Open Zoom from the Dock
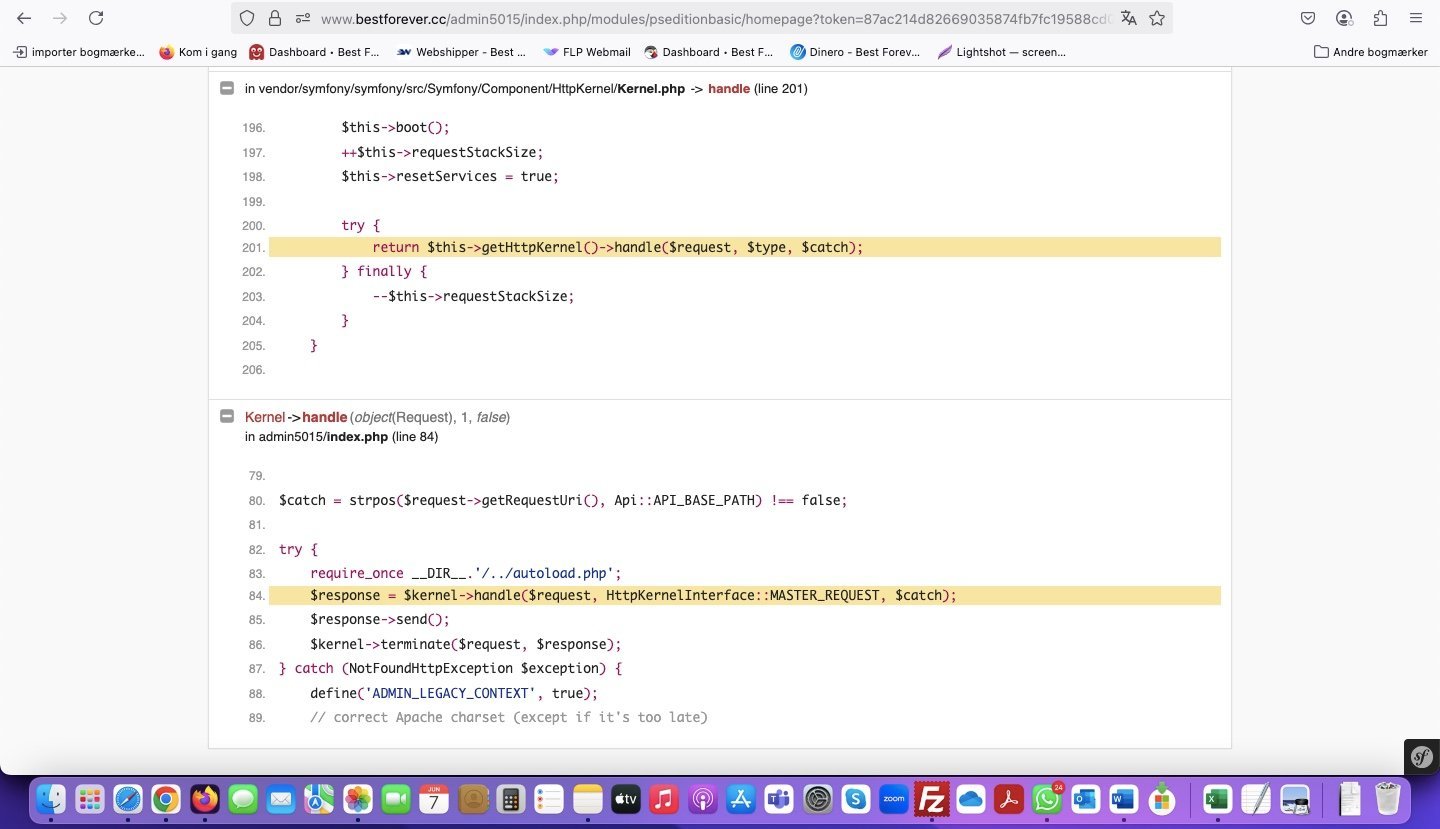This screenshot has width=1440, height=829. coord(894,799)
